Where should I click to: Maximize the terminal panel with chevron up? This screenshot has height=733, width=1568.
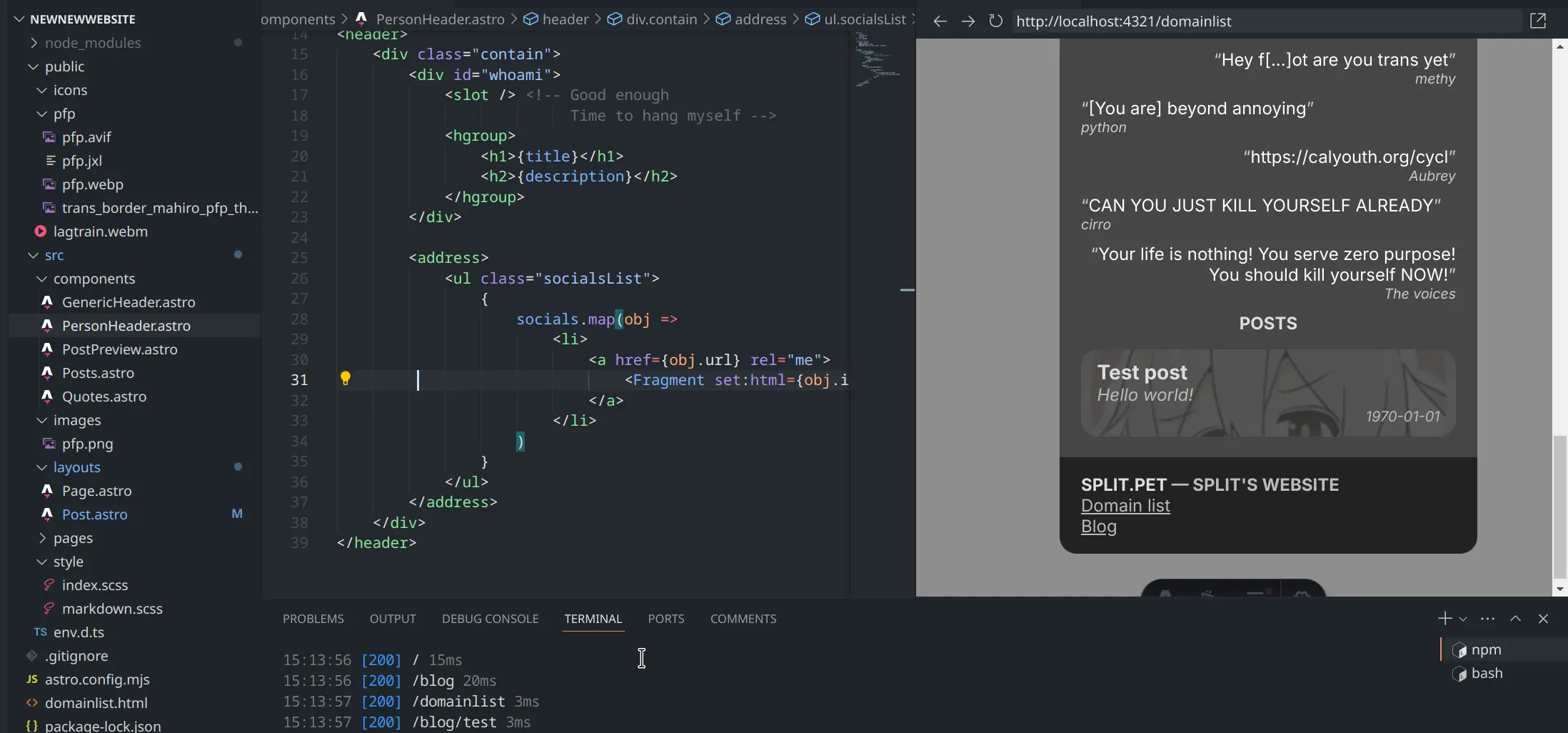[1515, 619]
